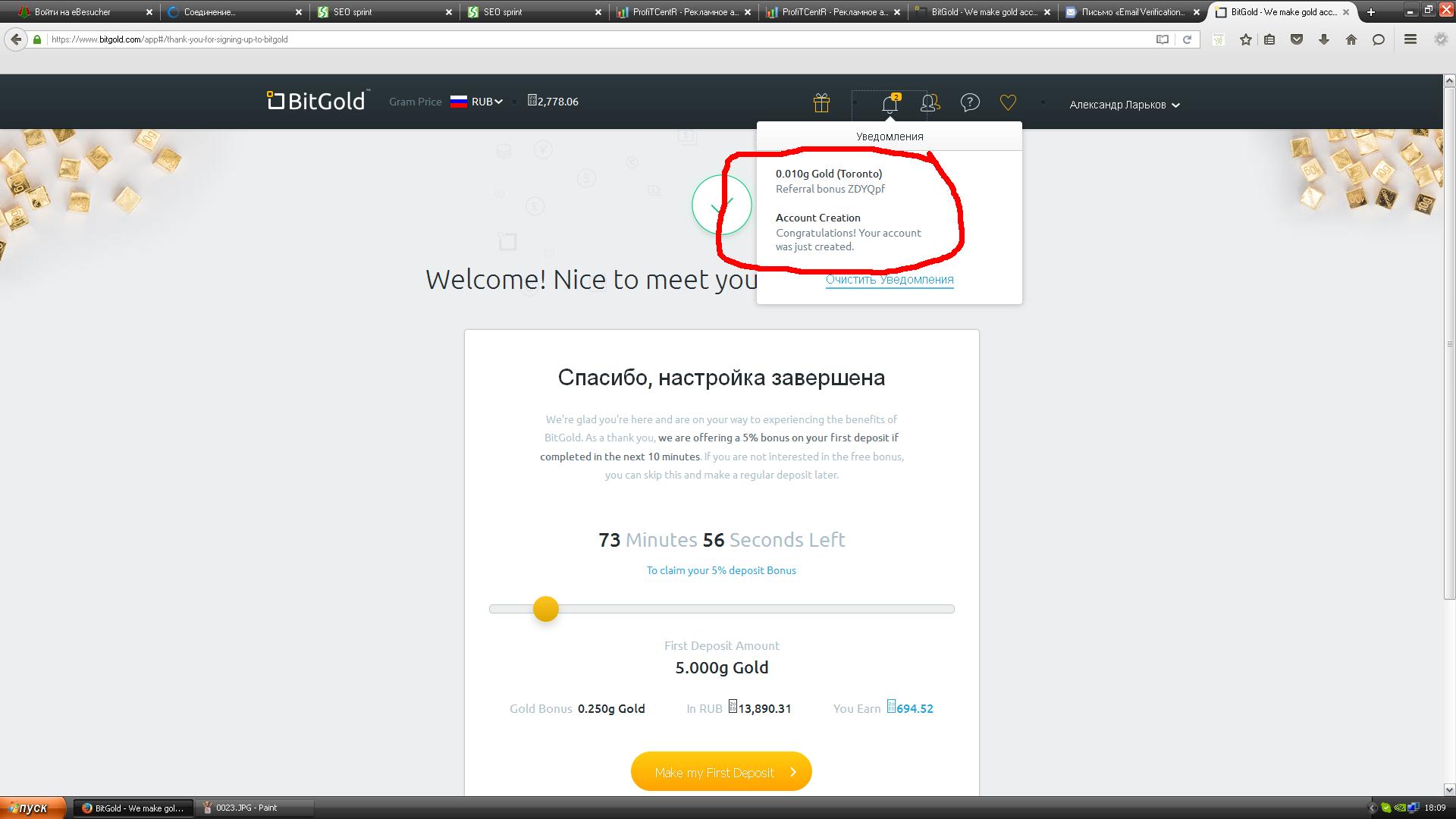Click Очистить Уведомления link
This screenshot has height=819, width=1456.
pos(890,279)
